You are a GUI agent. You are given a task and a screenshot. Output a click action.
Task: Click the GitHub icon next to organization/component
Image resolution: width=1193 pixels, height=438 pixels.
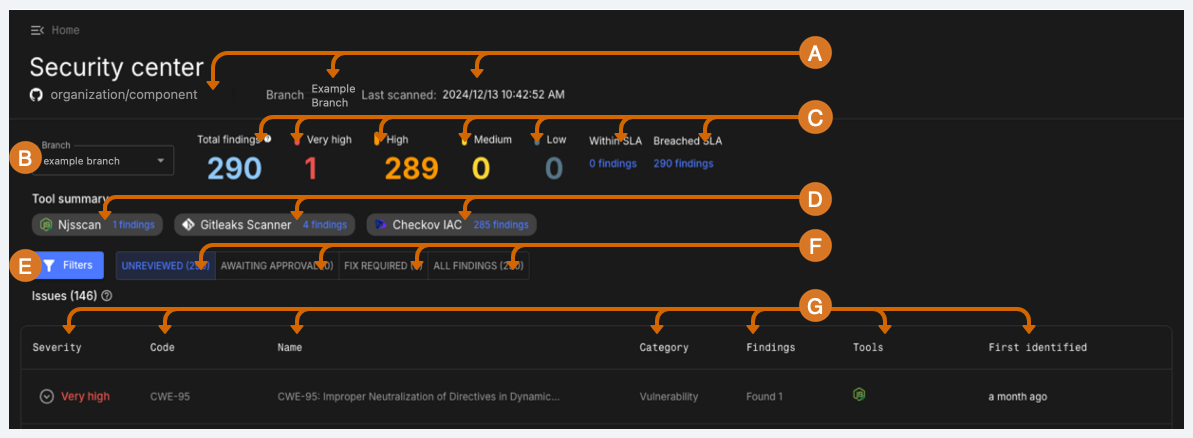[37, 94]
